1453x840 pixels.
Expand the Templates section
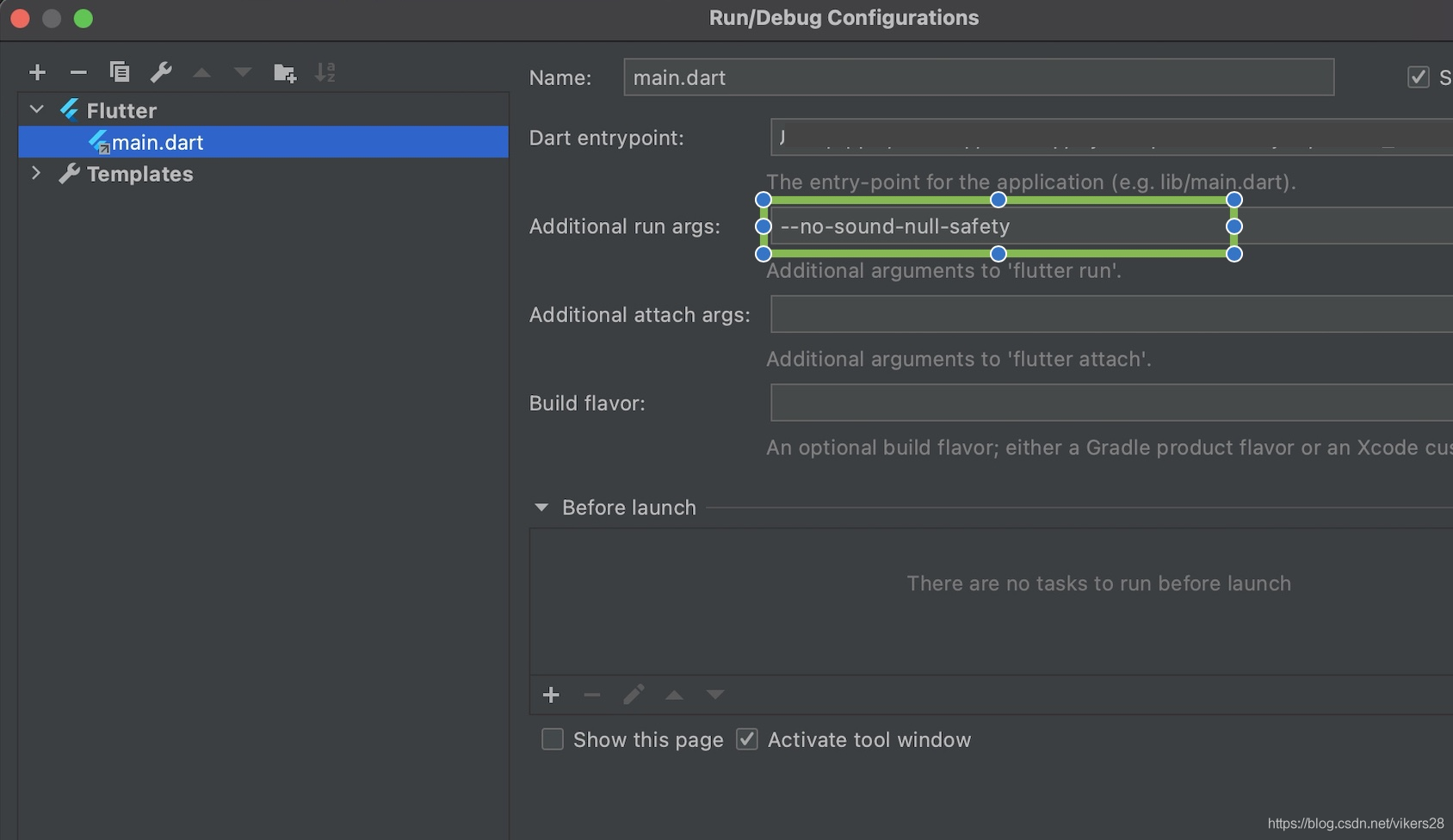(x=36, y=173)
